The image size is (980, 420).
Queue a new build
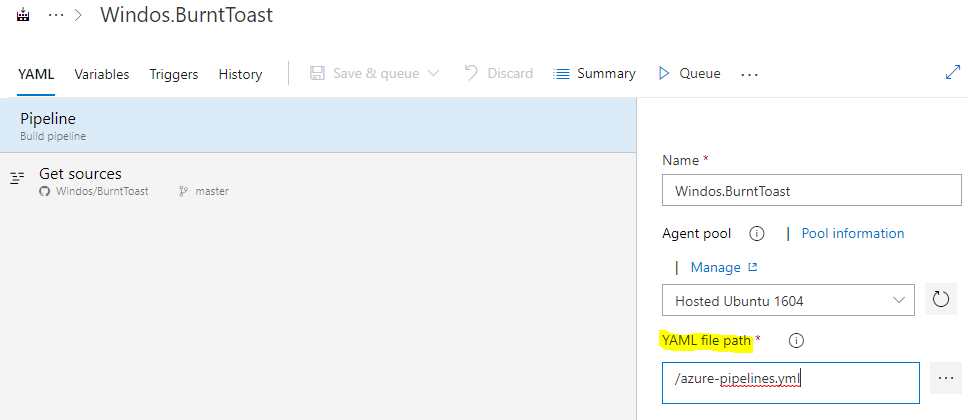pos(689,73)
